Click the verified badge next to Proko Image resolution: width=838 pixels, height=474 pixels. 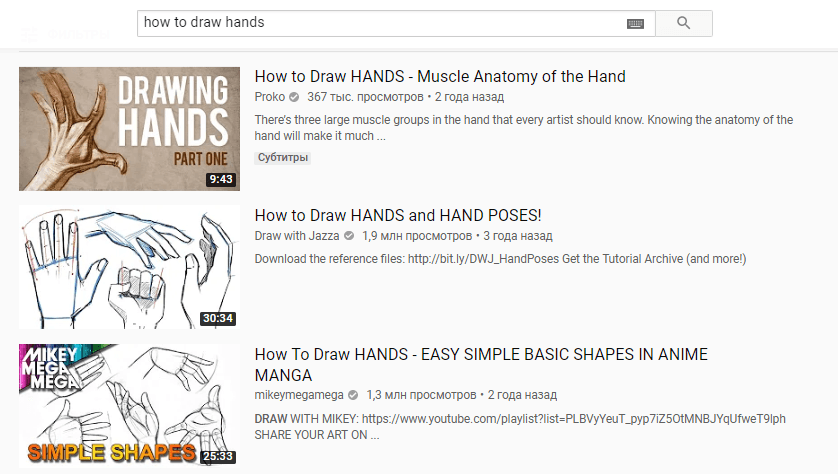[x=294, y=97]
